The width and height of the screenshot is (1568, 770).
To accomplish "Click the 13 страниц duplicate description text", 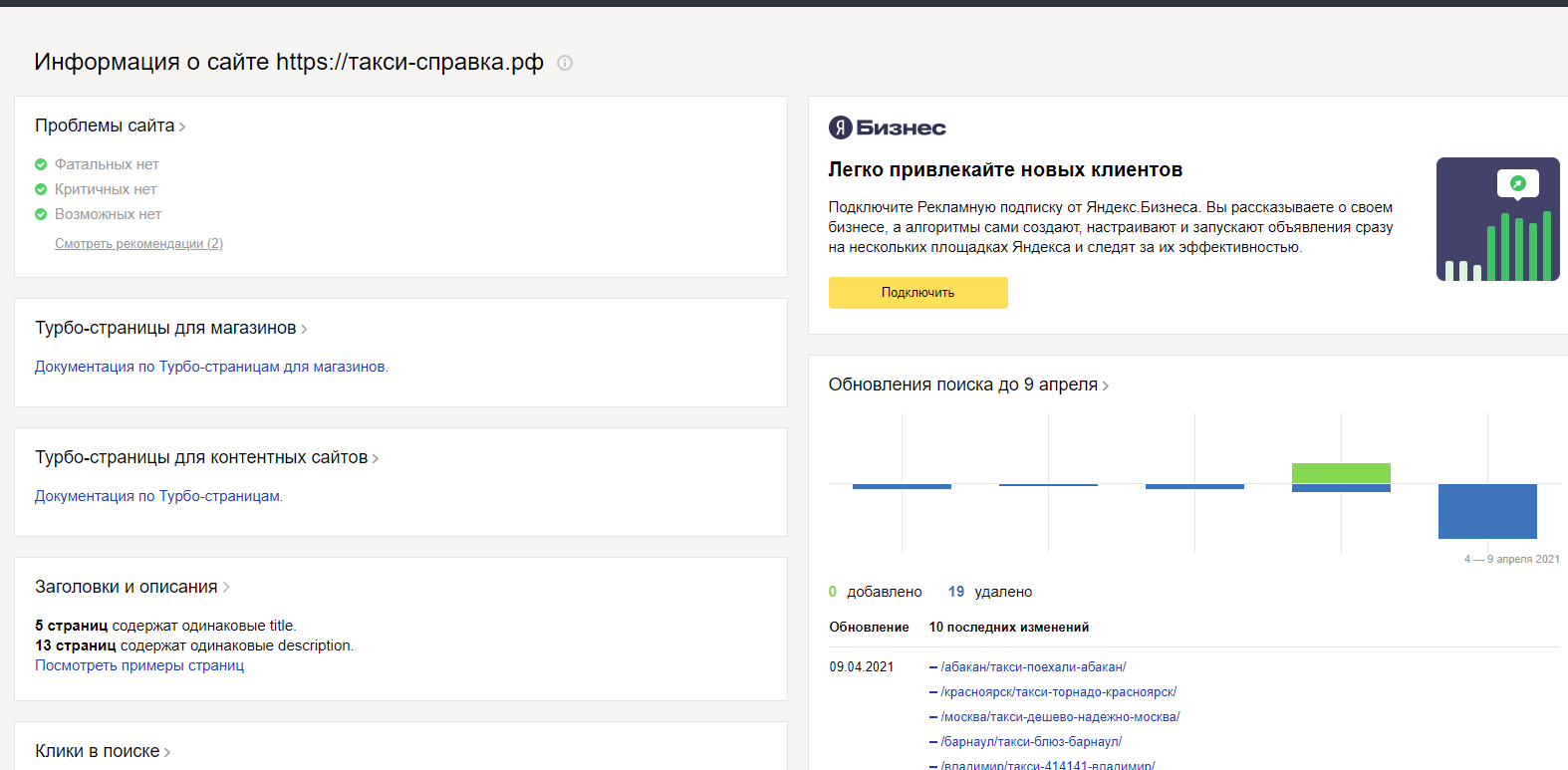I will [x=194, y=645].
